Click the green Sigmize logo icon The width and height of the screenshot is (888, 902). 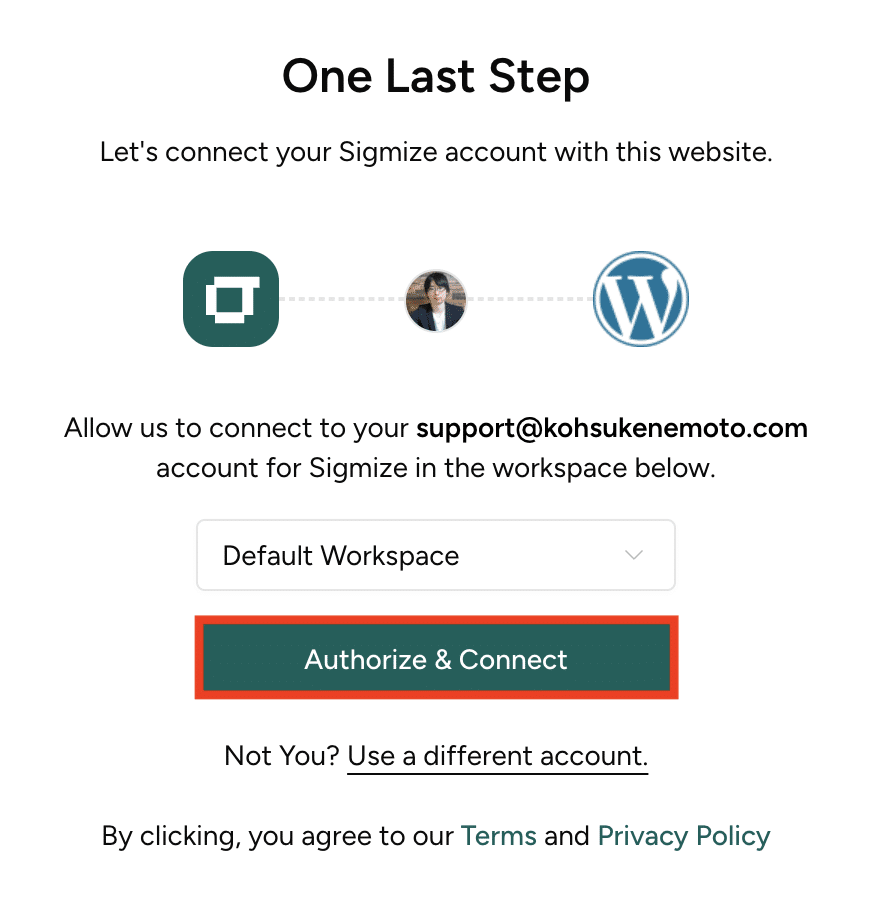tap(231, 299)
